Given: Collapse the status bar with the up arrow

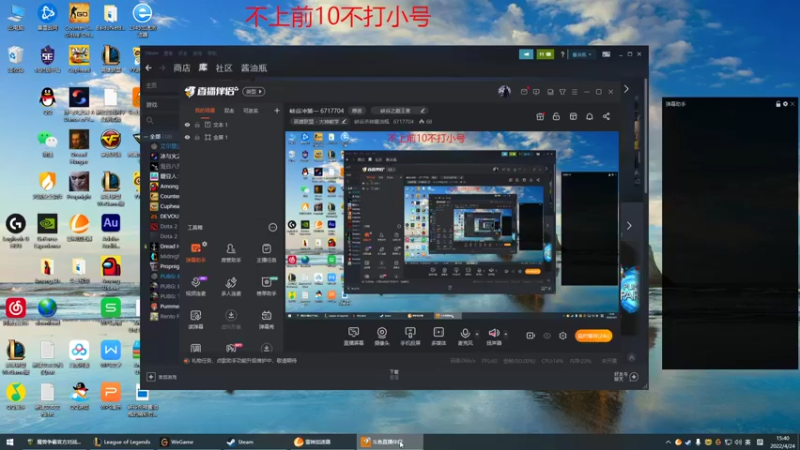Looking at the screenshot, I should pos(632,358).
